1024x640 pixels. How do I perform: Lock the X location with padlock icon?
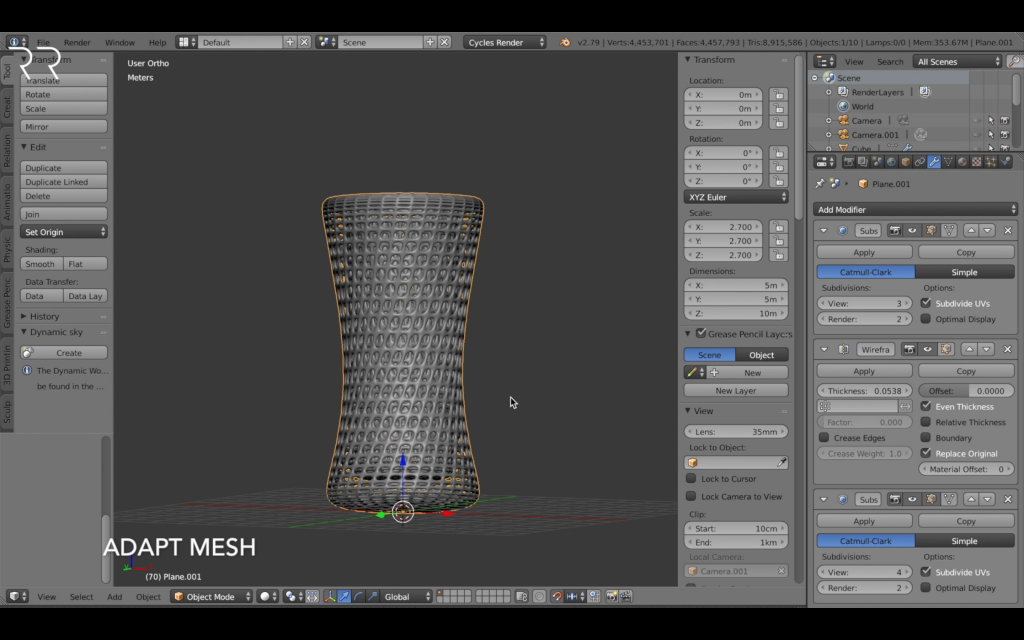[x=778, y=94]
